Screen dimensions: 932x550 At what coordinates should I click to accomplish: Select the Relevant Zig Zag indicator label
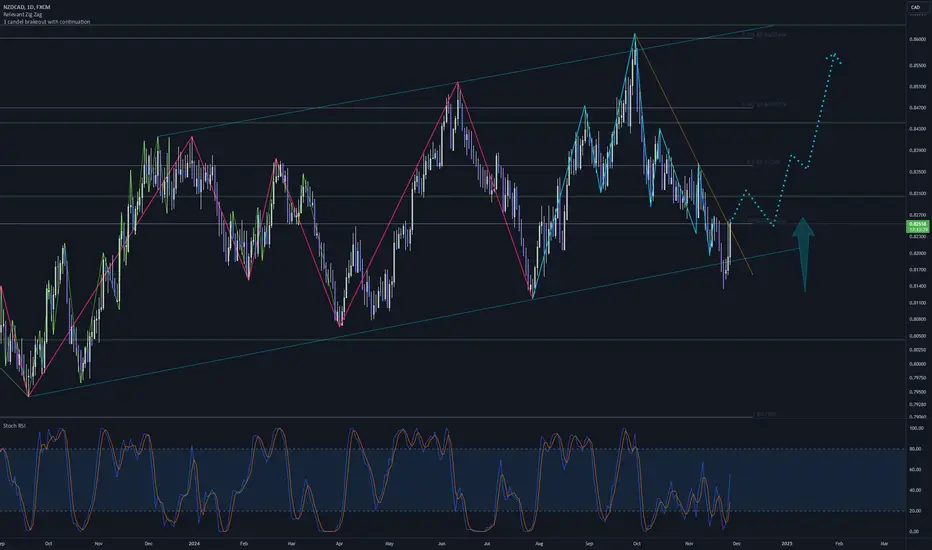pyautogui.click(x=23, y=14)
